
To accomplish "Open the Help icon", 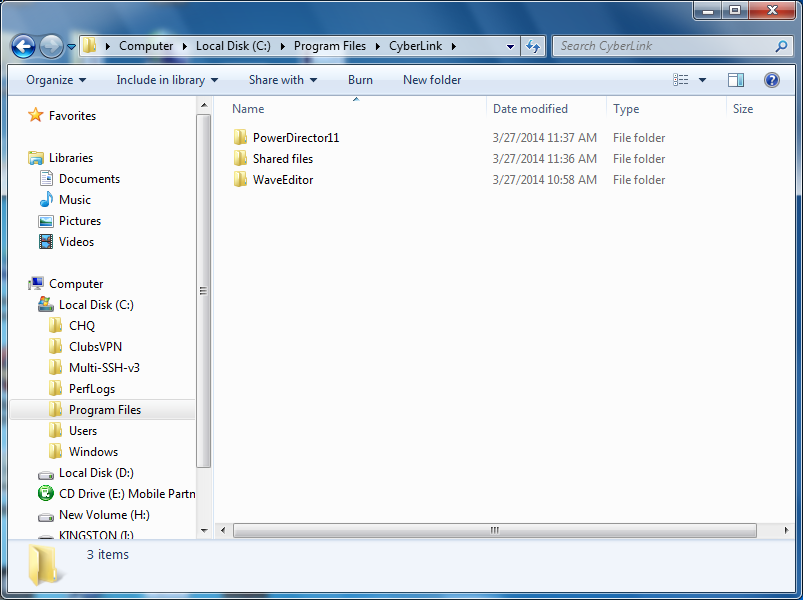I will [x=771, y=80].
